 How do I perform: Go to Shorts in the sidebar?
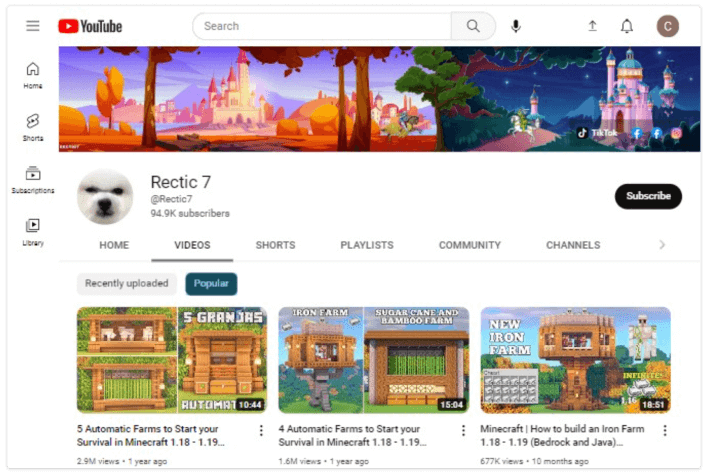33,127
